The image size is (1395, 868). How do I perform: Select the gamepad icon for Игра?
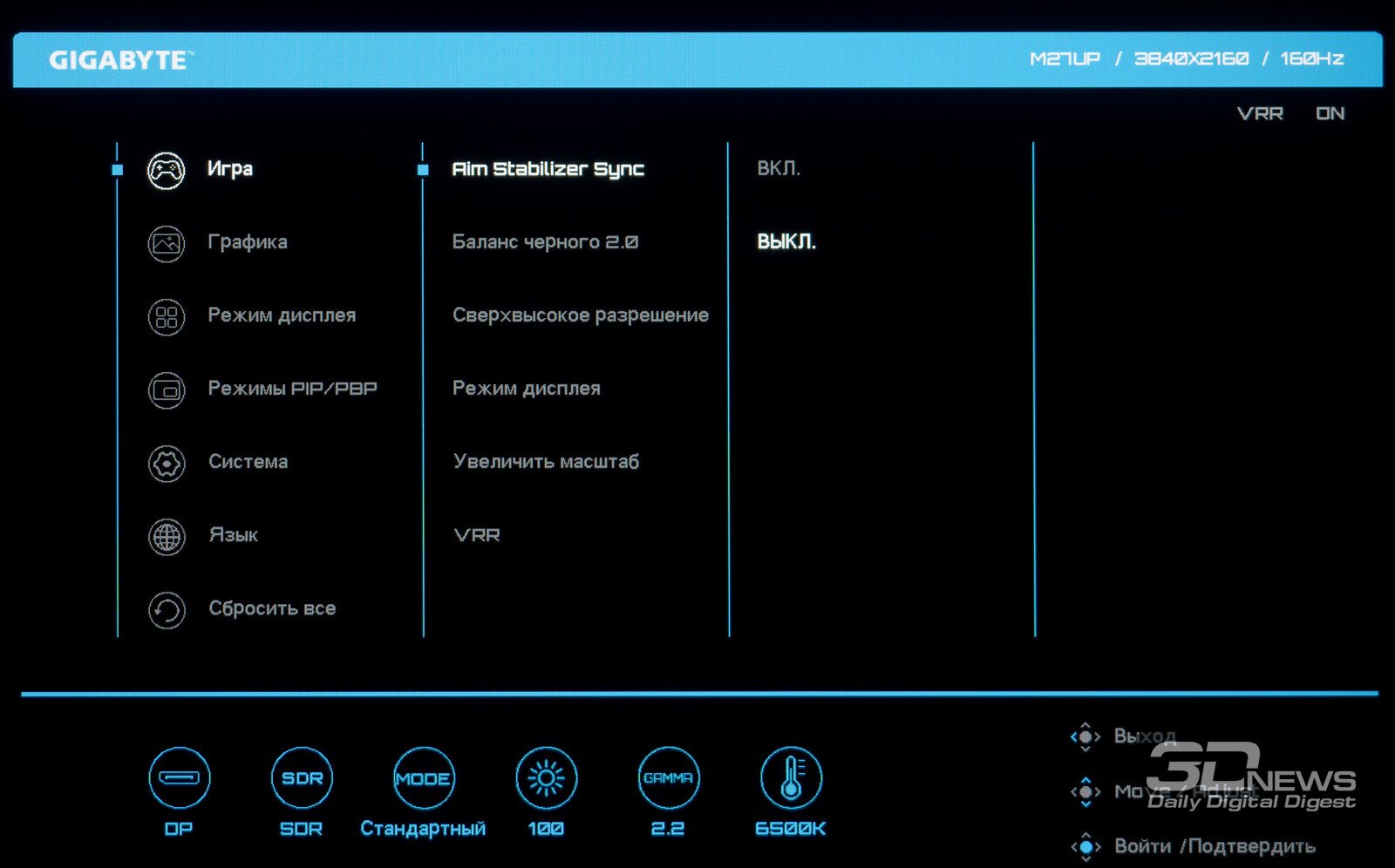click(x=166, y=170)
